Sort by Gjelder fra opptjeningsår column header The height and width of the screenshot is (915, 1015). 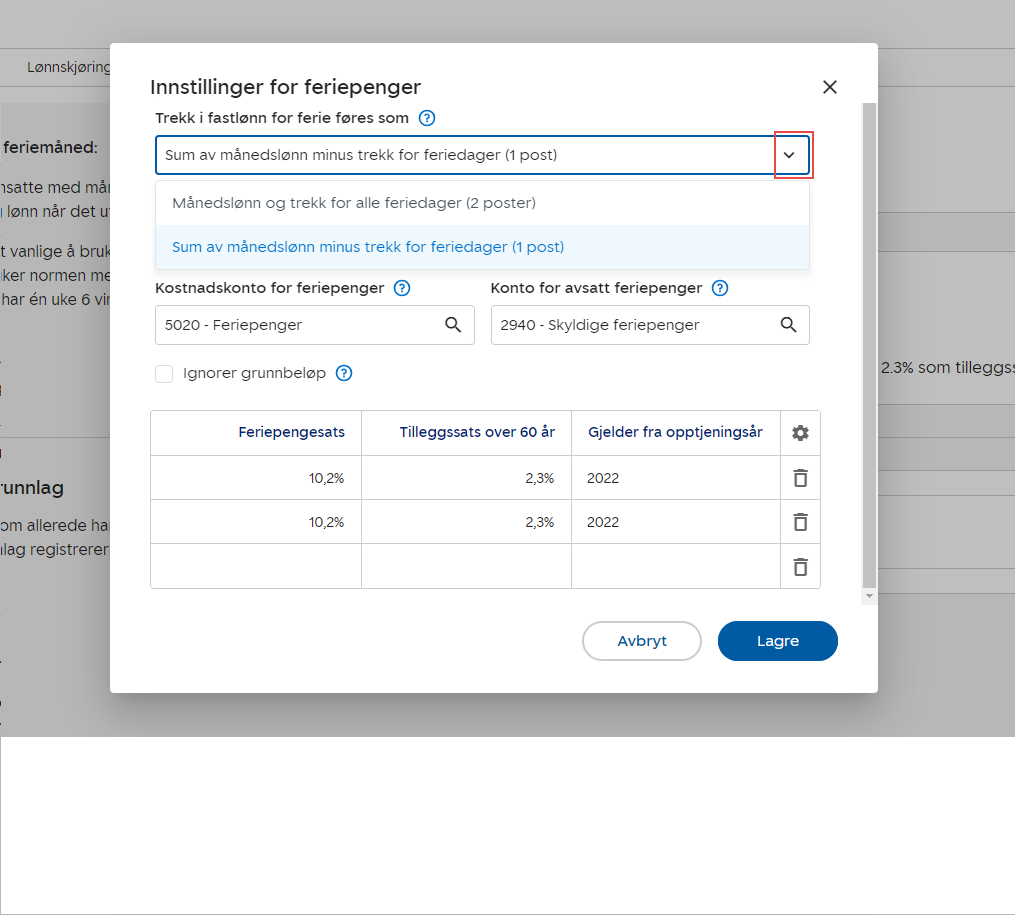675,433
